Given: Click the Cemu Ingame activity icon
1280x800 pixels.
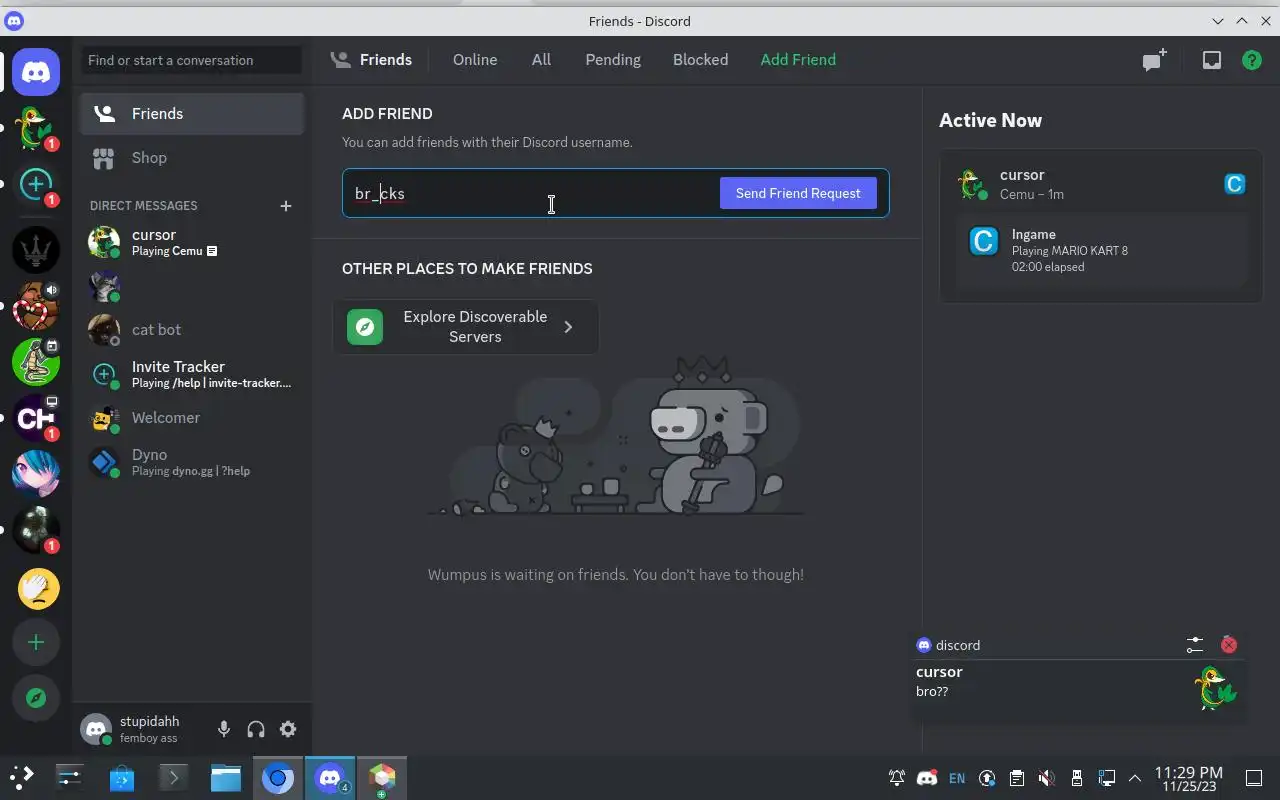Looking at the screenshot, I should click(x=984, y=241).
